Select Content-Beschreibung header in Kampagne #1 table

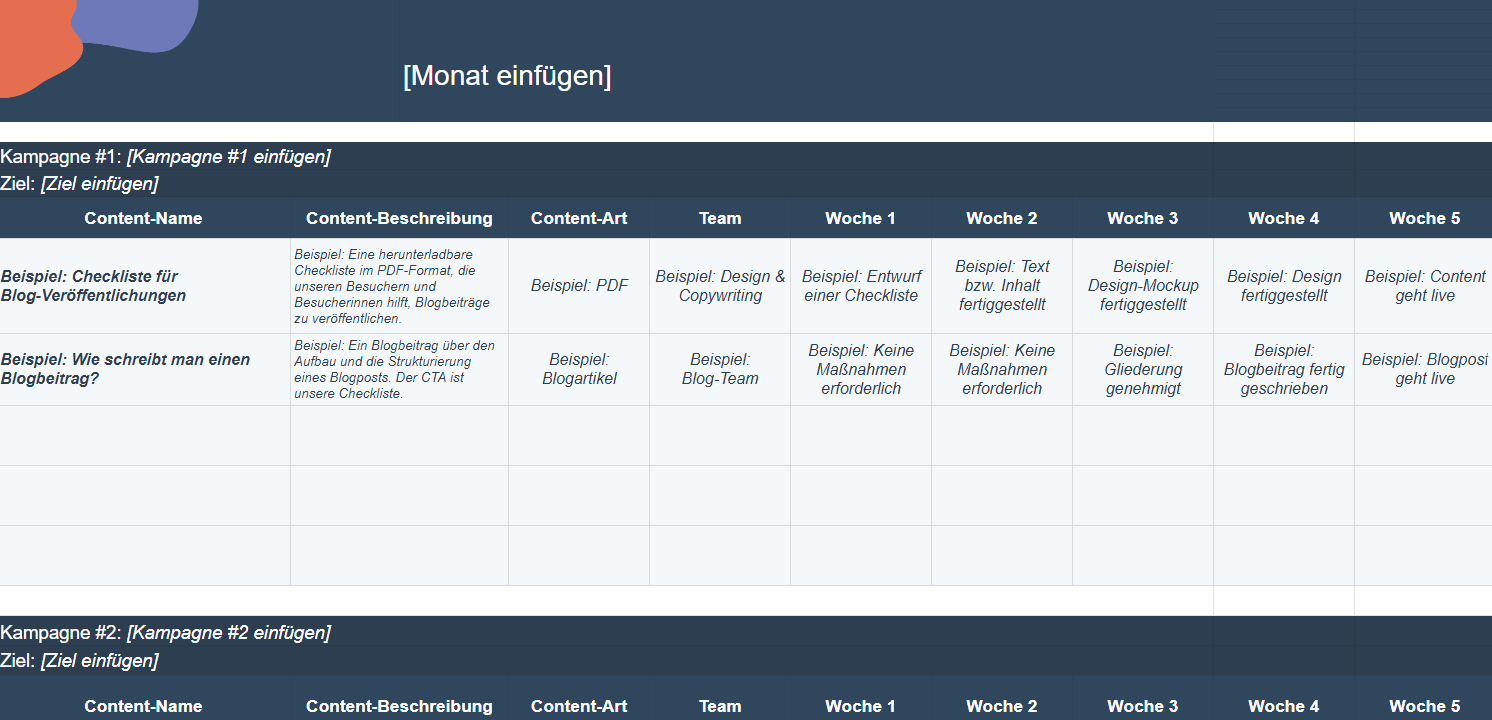click(399, 218)
